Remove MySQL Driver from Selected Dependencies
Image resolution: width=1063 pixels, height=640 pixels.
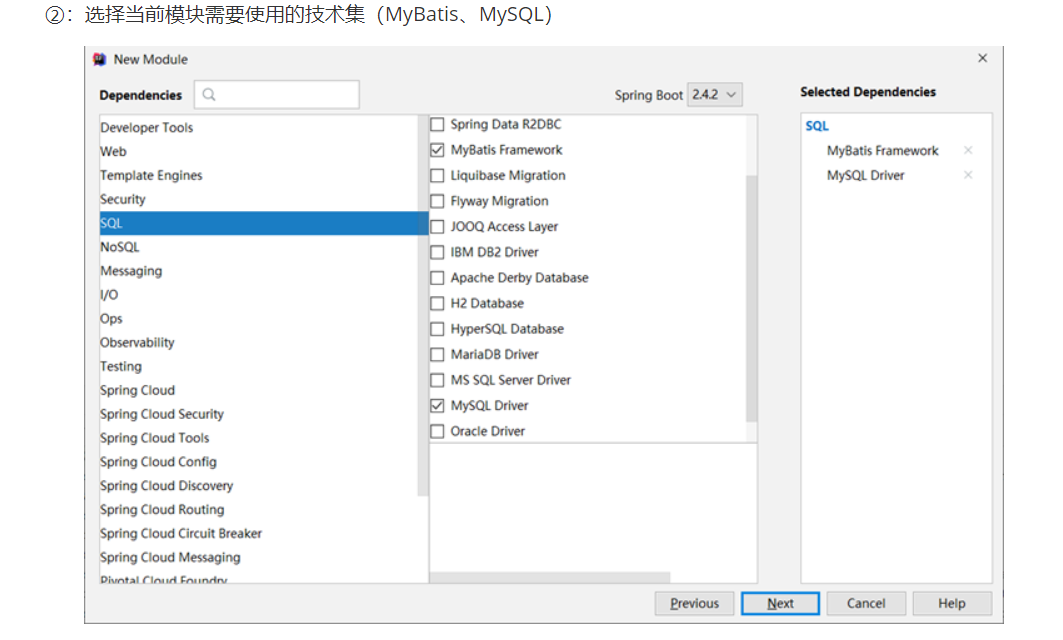(968, 175)
